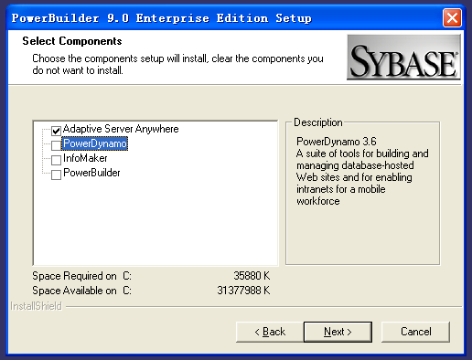Click the Select Components heading

(72, 41)
